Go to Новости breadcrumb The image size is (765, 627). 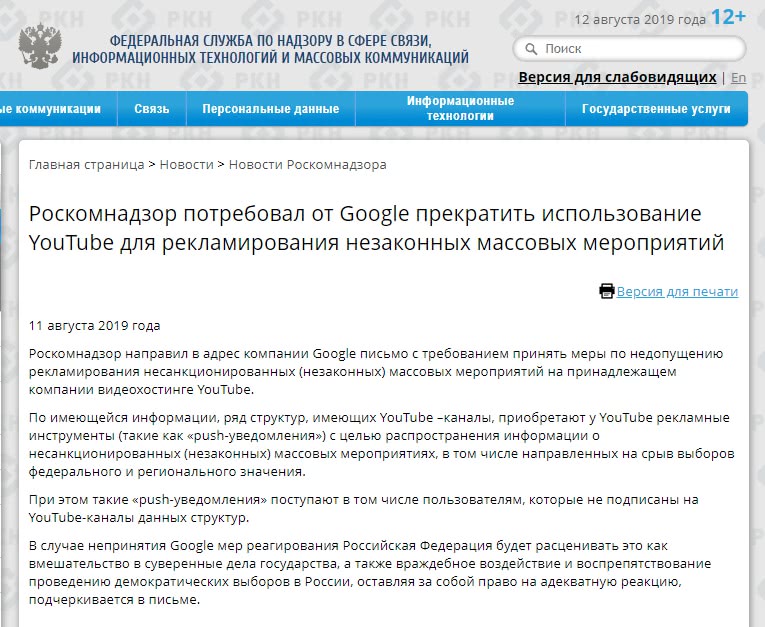186,164
